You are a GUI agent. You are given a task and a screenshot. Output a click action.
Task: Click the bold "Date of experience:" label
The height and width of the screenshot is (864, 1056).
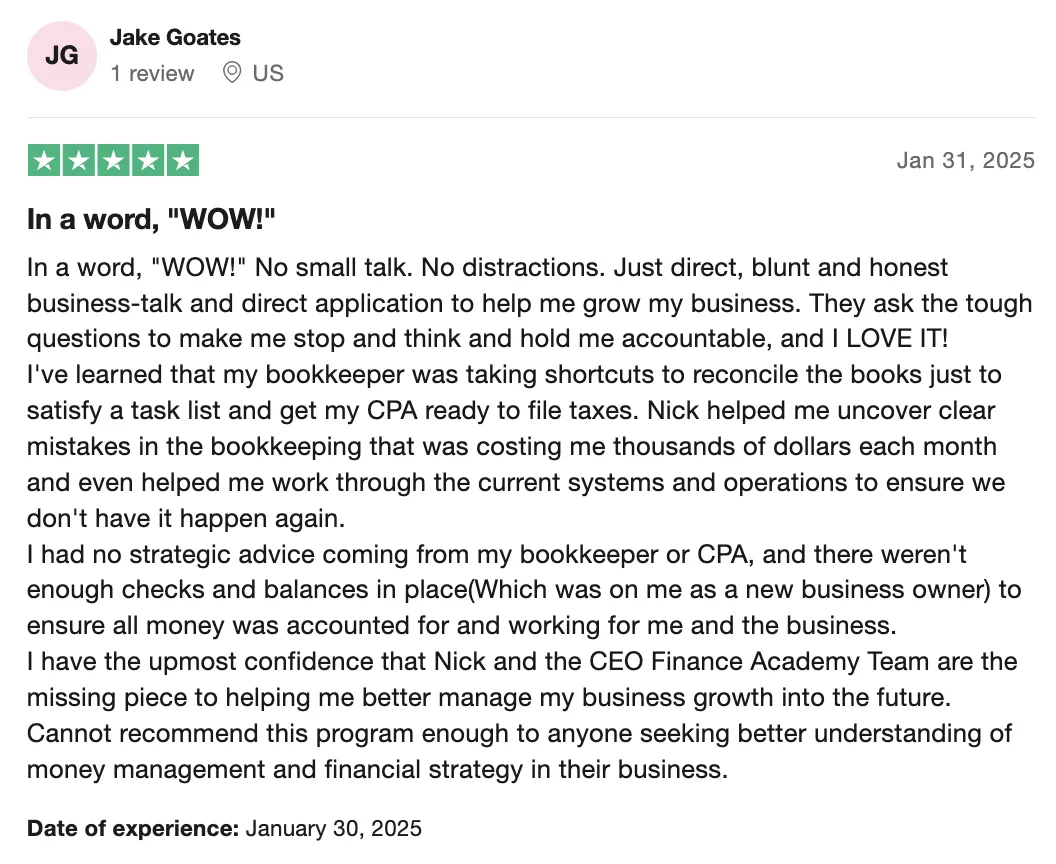[x=133, y=828]
